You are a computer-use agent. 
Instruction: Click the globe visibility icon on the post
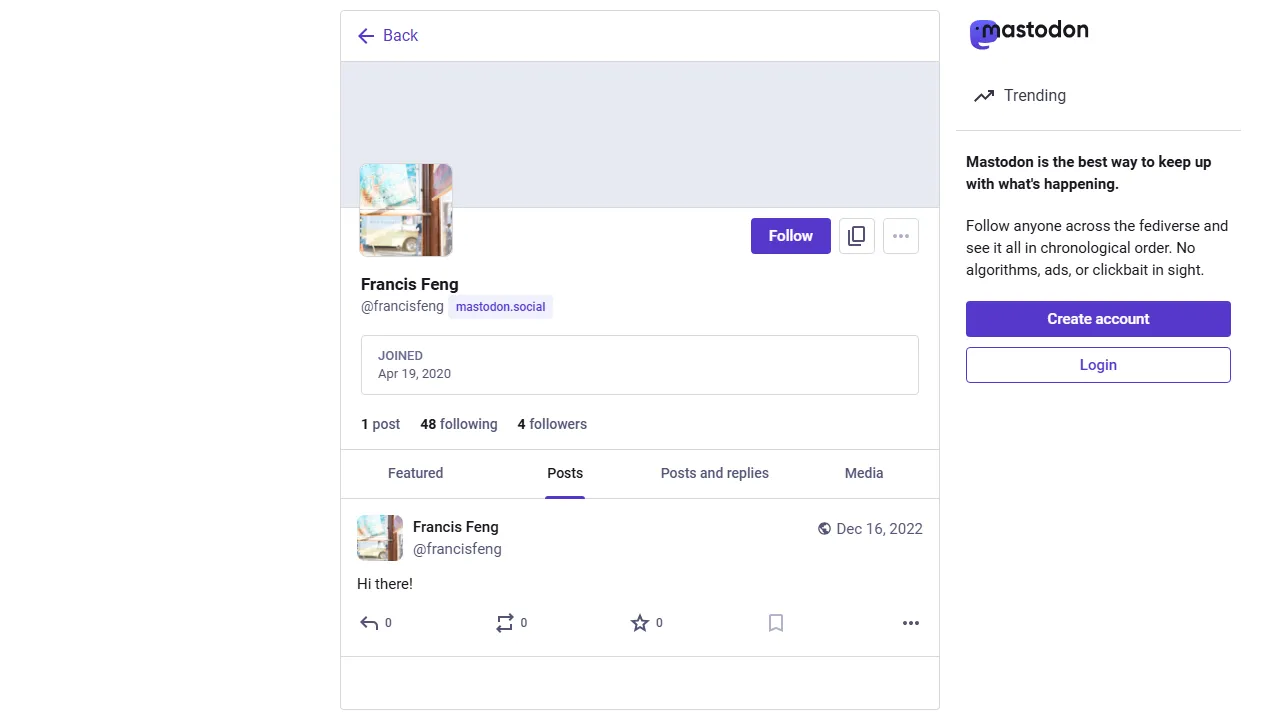coord(824,528)
